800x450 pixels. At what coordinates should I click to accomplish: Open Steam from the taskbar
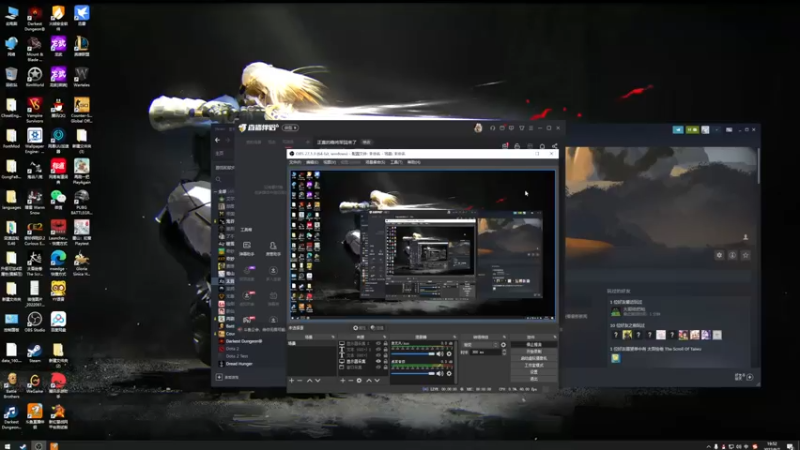[x=23, y=446]
